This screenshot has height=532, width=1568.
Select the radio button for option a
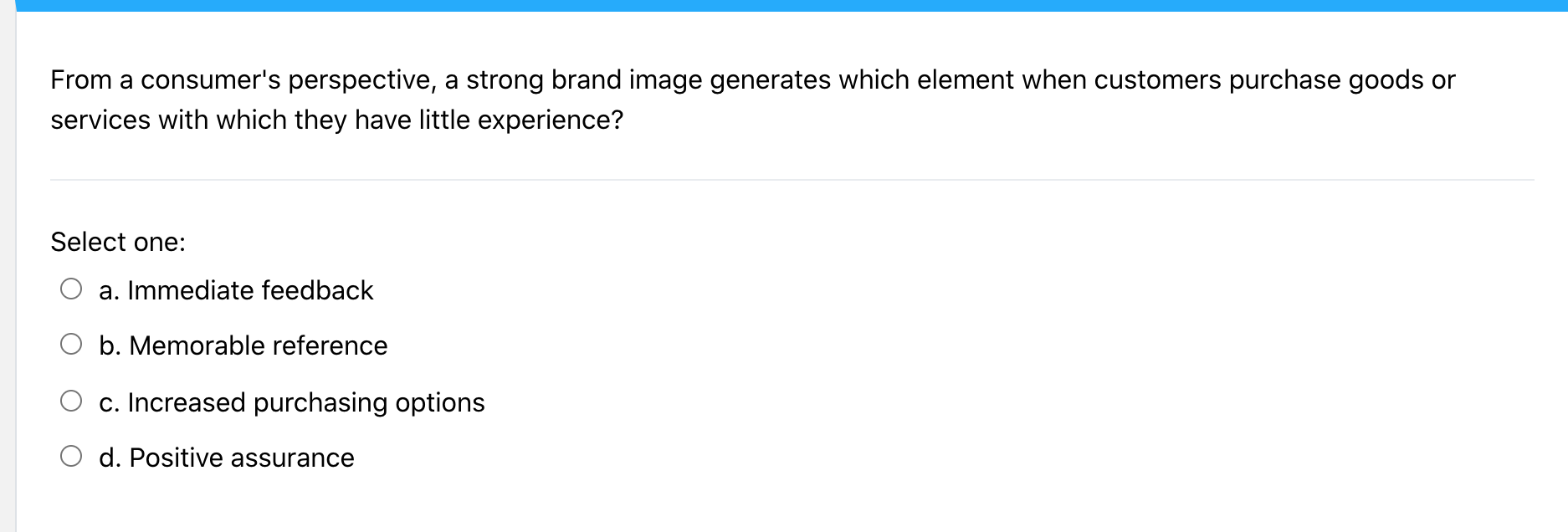click(72, 290)
